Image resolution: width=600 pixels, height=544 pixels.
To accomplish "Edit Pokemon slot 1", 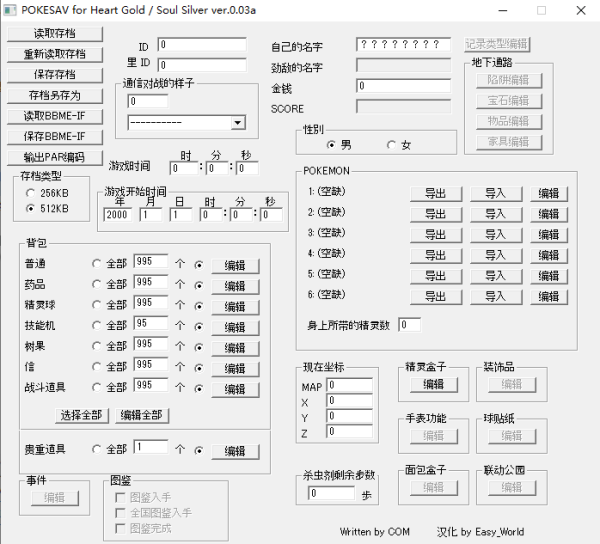I will [x=549, y=194].
